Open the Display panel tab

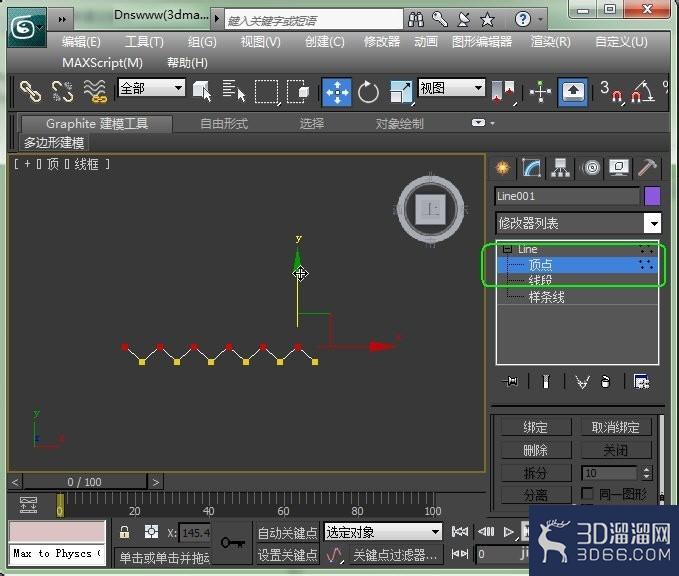point(619,168)
